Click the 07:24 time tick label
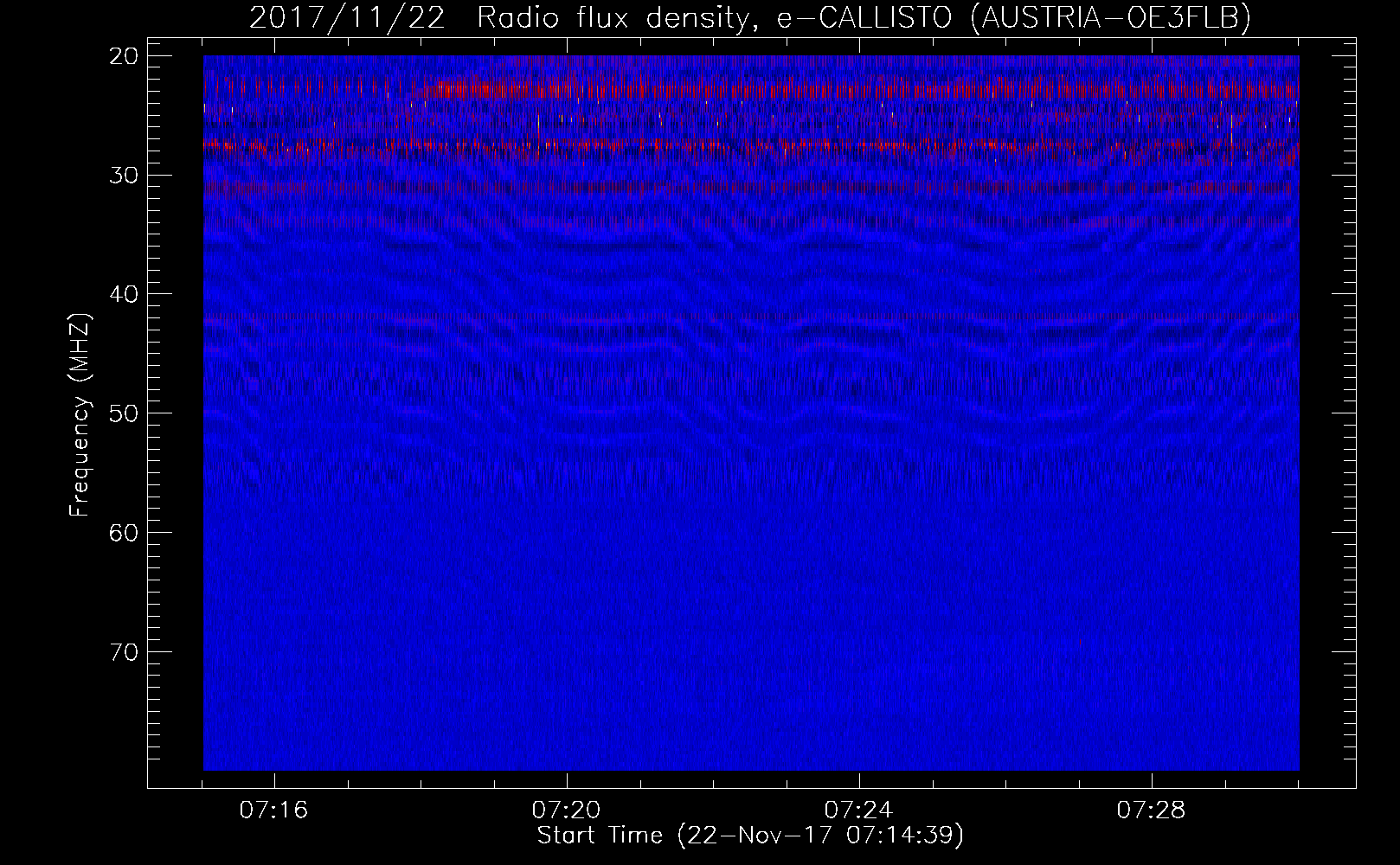This screenshot has width=1400, height=865. (x=859, y=811)
